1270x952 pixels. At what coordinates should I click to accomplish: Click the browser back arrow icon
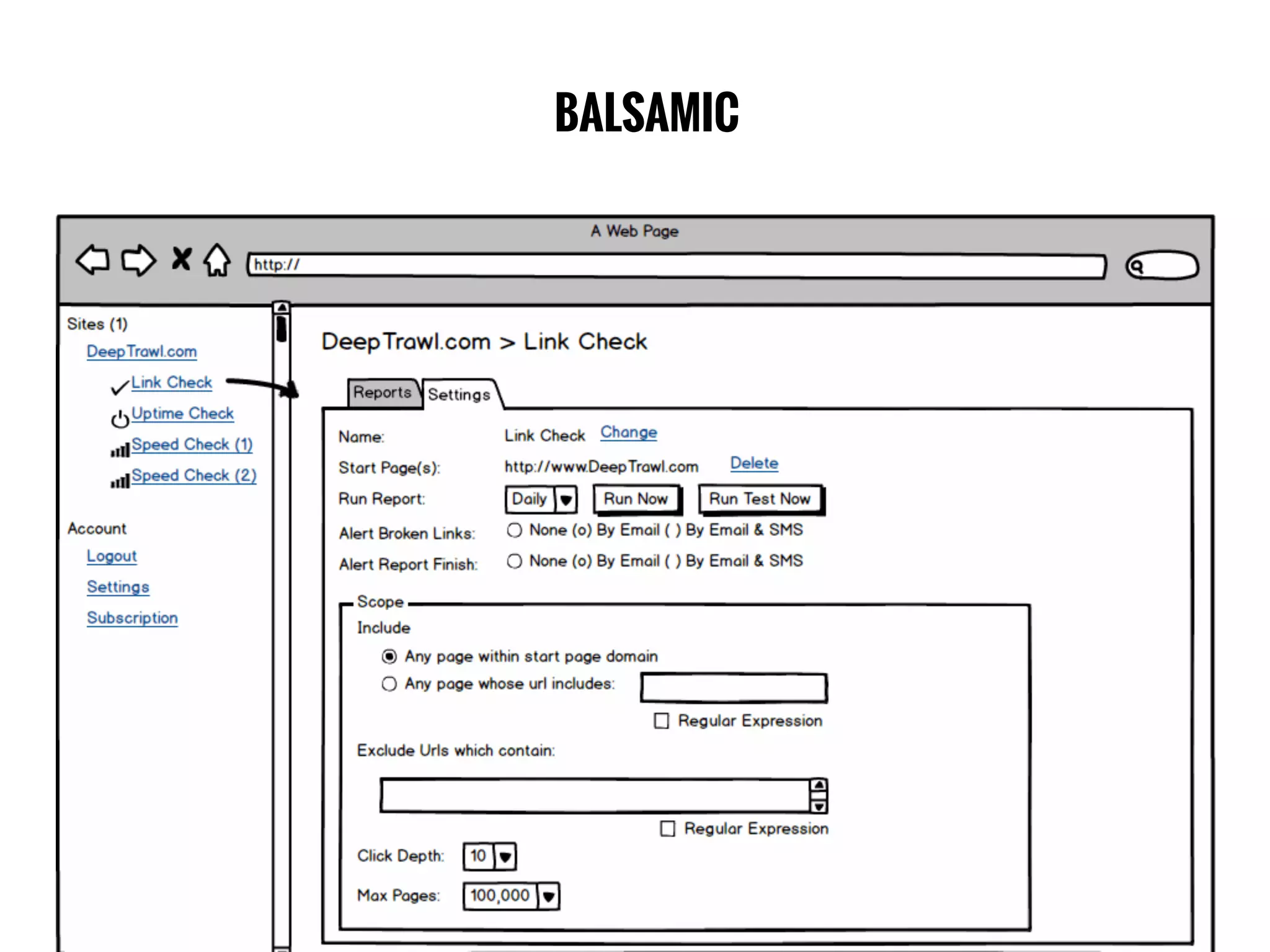tap(92, 260)
